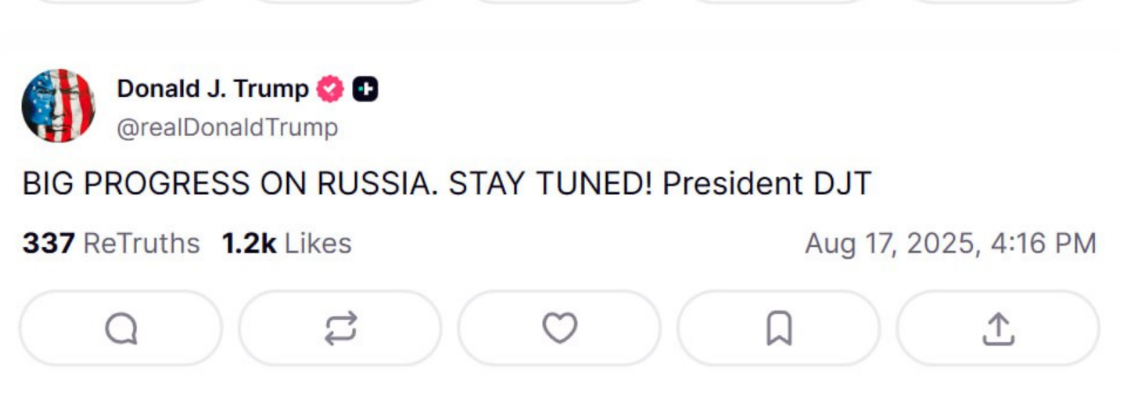ReTruth the BIG PROGRESS ON RUSSIA post
This screenshot has width=1121, height=413.
(340, 328)
